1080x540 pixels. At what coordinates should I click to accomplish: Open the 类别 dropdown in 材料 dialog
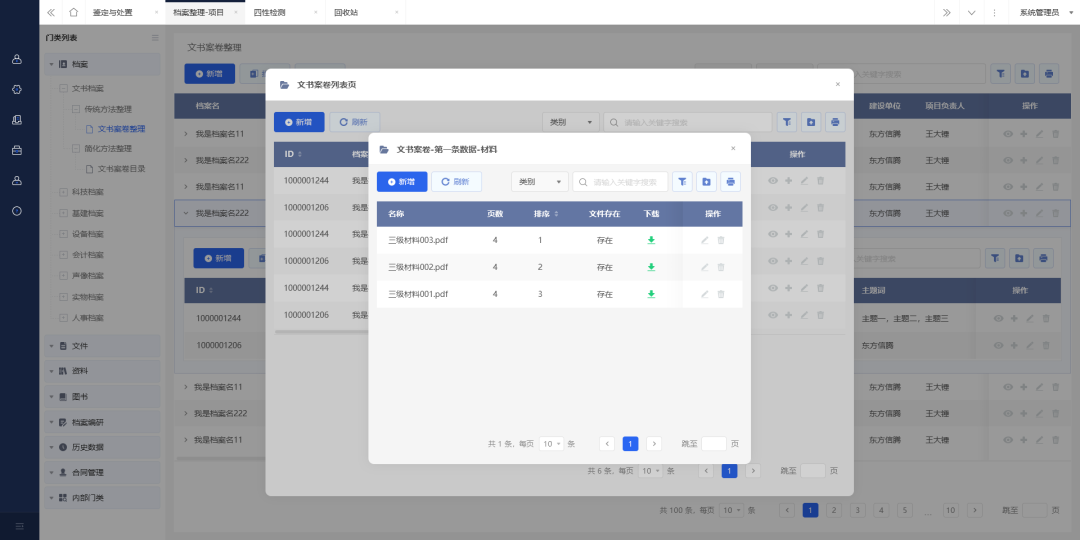pos(540,182)
